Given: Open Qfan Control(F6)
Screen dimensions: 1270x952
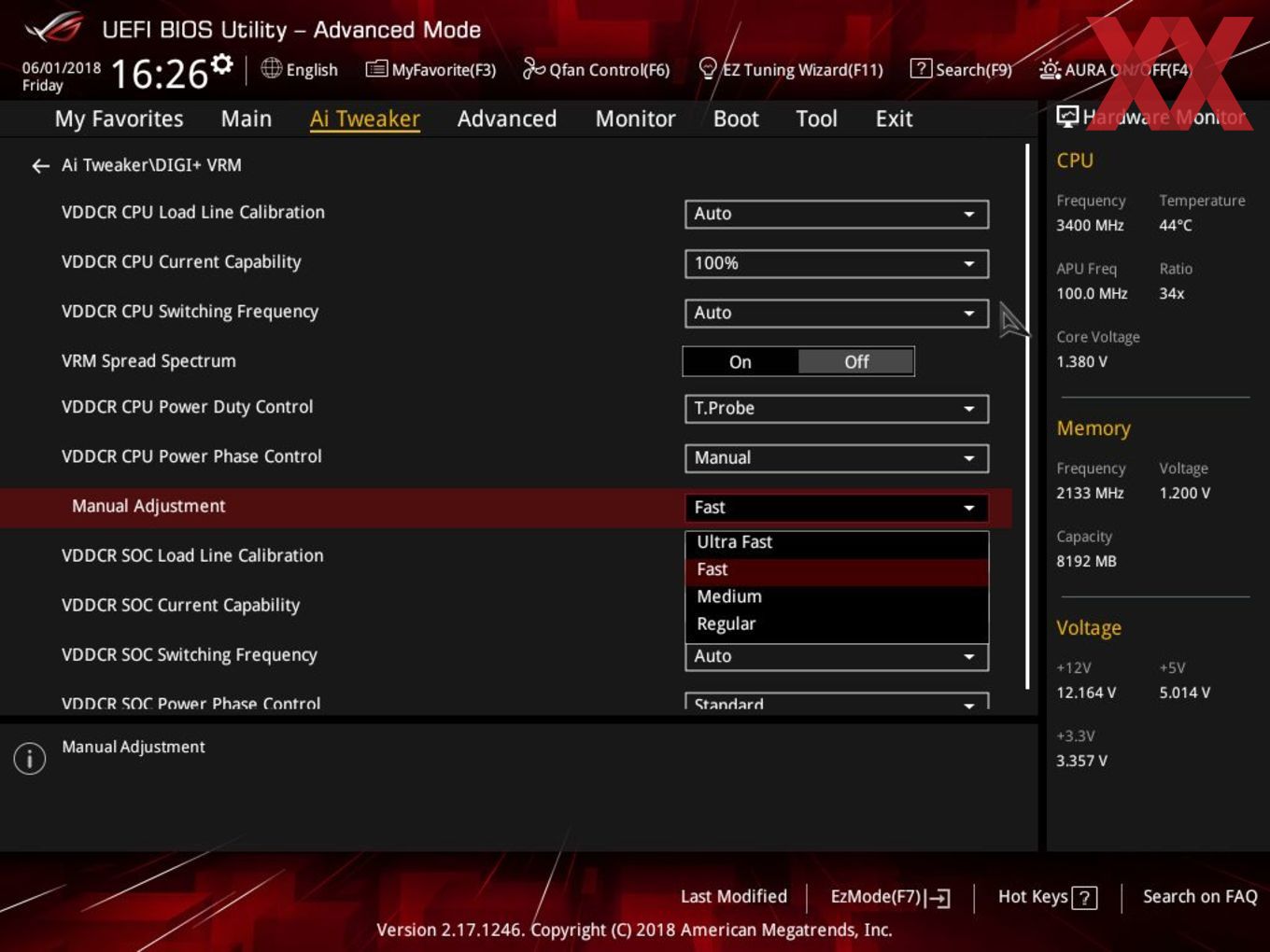Looking at the screenshot, I should point(596,69).
